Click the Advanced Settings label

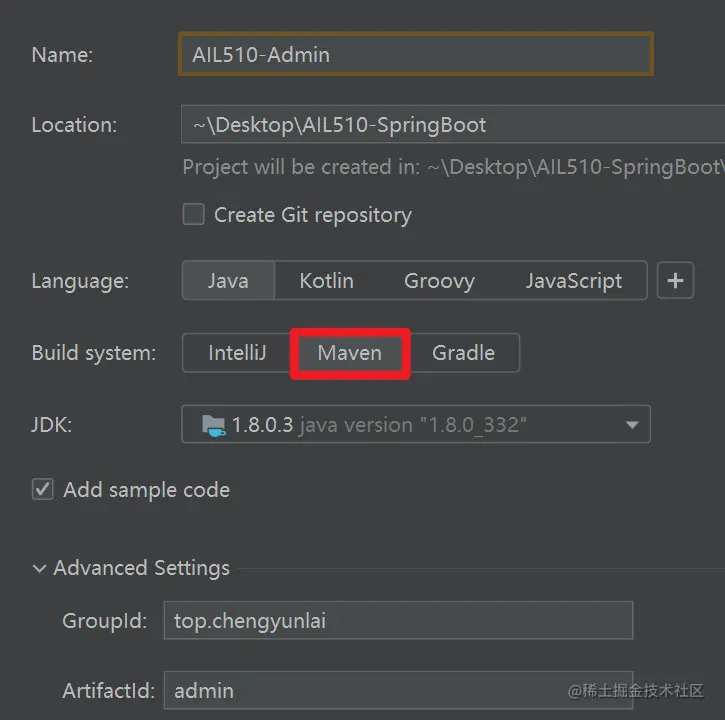click(141, 568)
